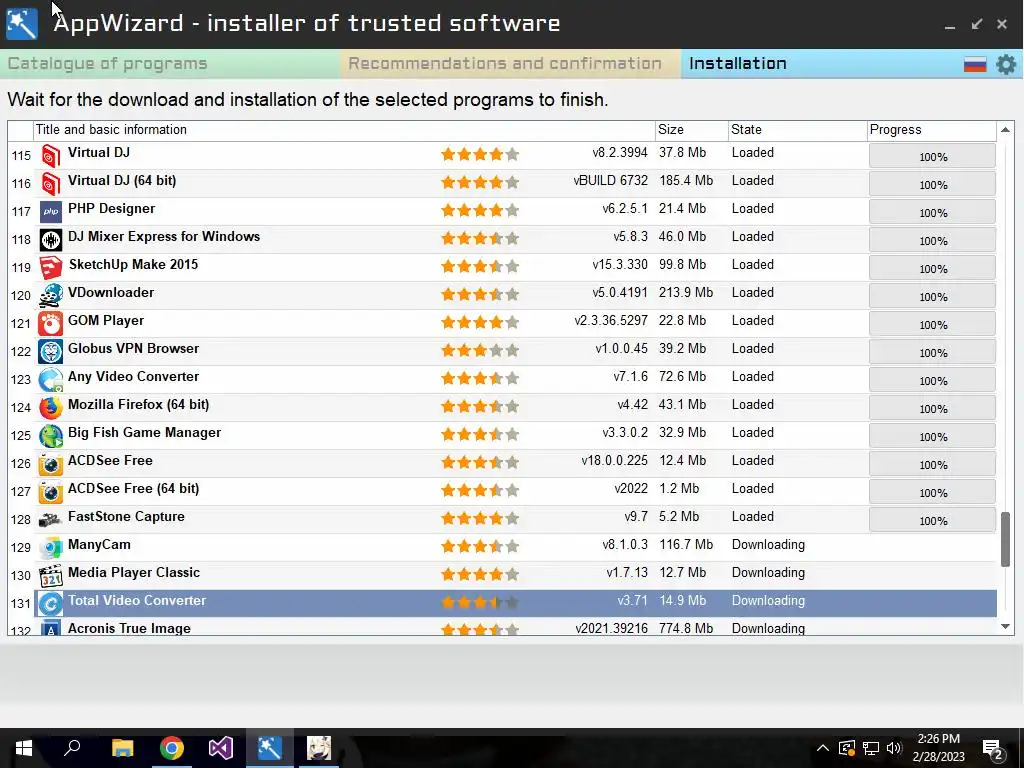Click the taskbar clock 2:26 PM

tap(938, 739)
